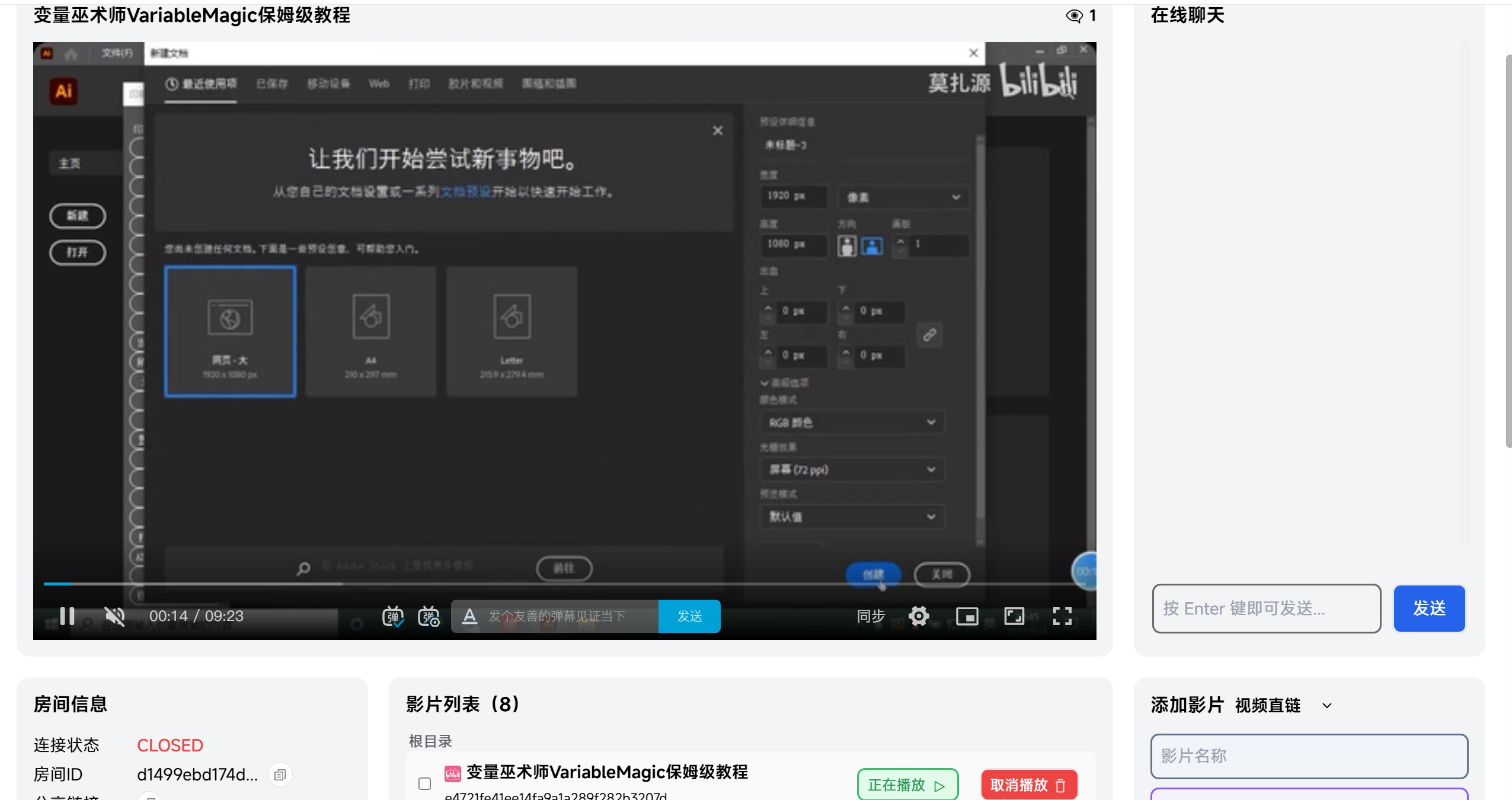Check the checkbox beside 变量巫术师 video entry
Image resolution: width=1512 pixels, height=800 pixels.
[x=424, y=783]
